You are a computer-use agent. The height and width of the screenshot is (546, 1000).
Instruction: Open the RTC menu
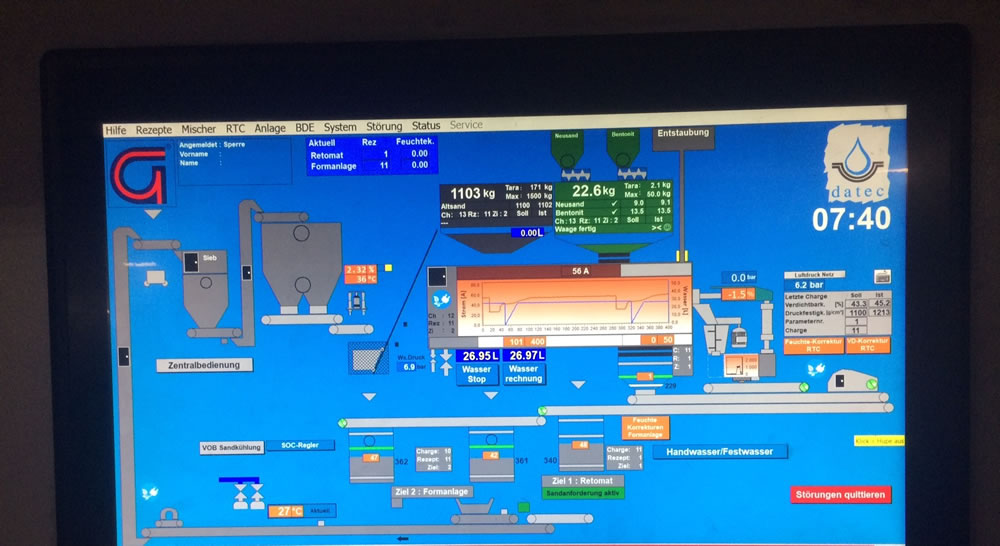[235, 128]
